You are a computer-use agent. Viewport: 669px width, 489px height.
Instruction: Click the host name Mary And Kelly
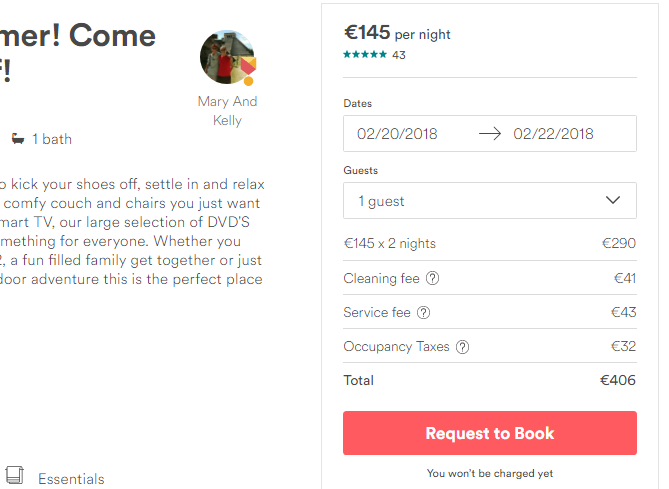(227, 111)
